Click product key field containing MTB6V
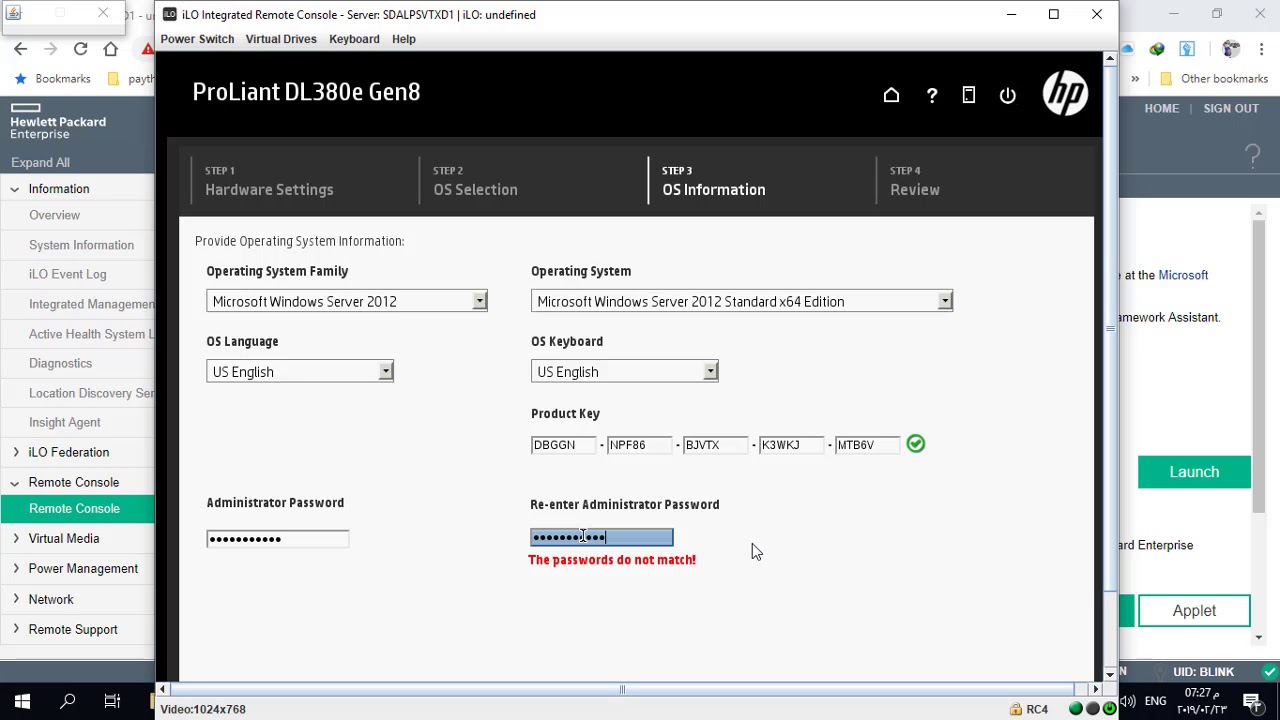The height and width of the screenshot is (720, 1280). [868, 445]
